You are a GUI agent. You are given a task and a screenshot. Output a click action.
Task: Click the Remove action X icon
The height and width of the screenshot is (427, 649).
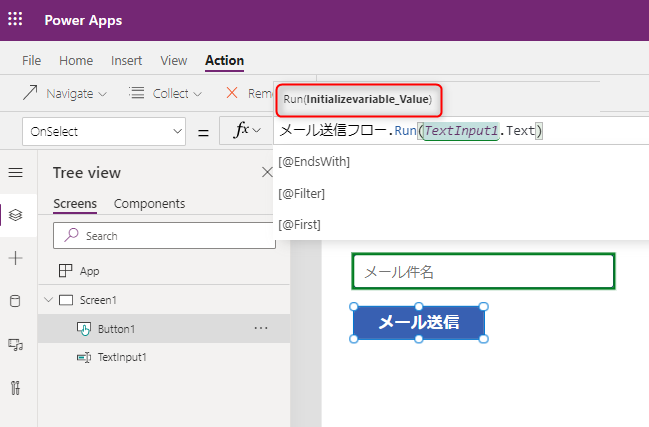[x=232, y=93]
